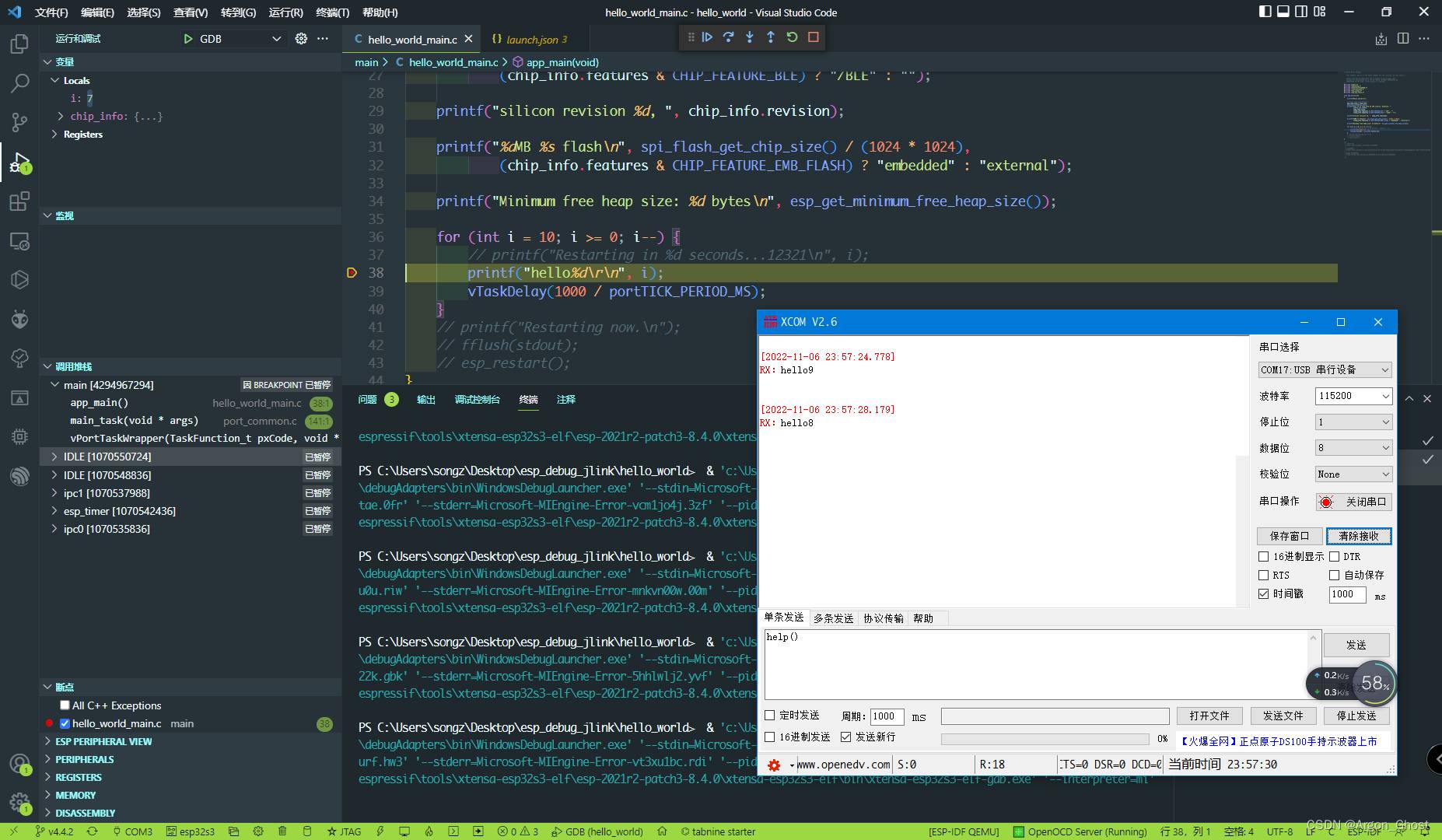
Task: Expand the Registers variables group
Action: point(54,135)
